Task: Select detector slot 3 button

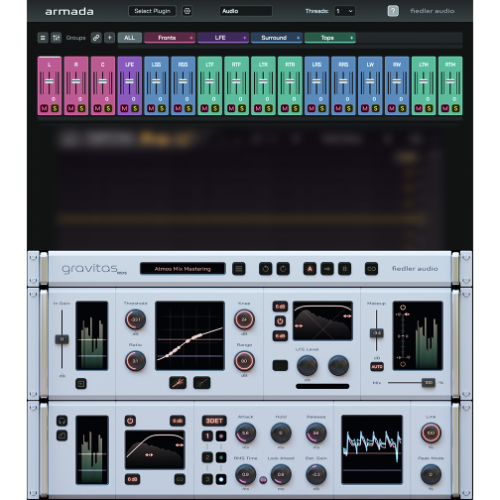Action: click(x=207, y=479)
